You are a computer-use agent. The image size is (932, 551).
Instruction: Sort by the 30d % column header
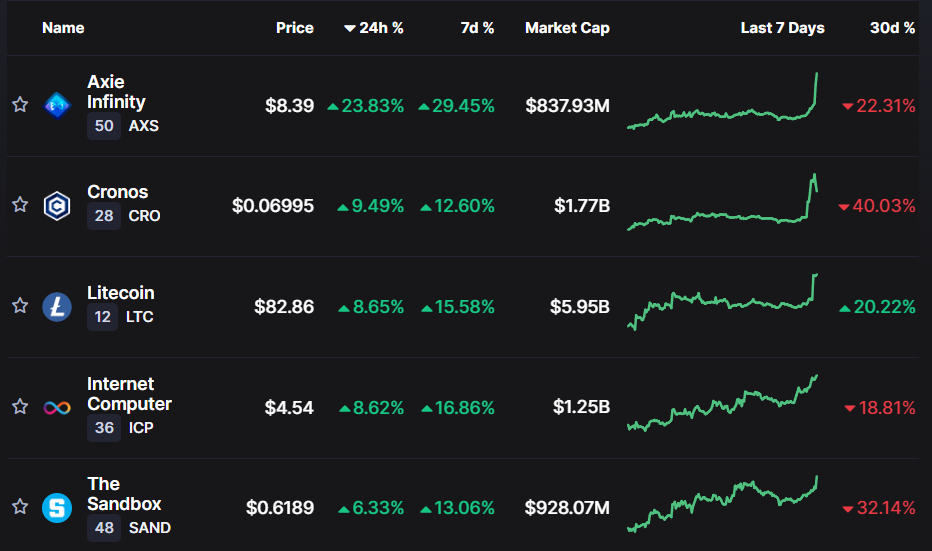892,28
